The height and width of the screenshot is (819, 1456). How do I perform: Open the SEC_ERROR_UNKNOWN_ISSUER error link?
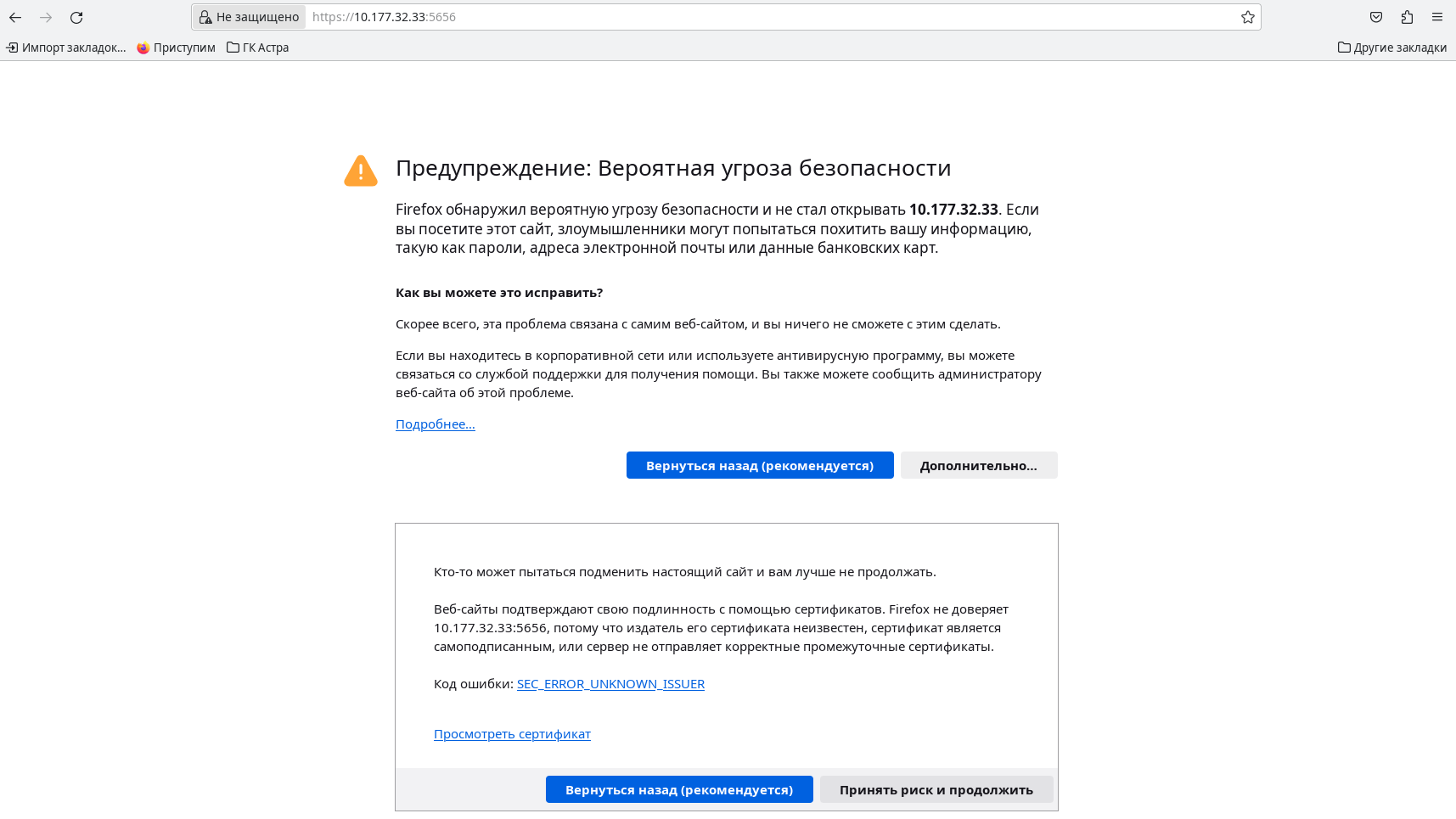point(610,683)
